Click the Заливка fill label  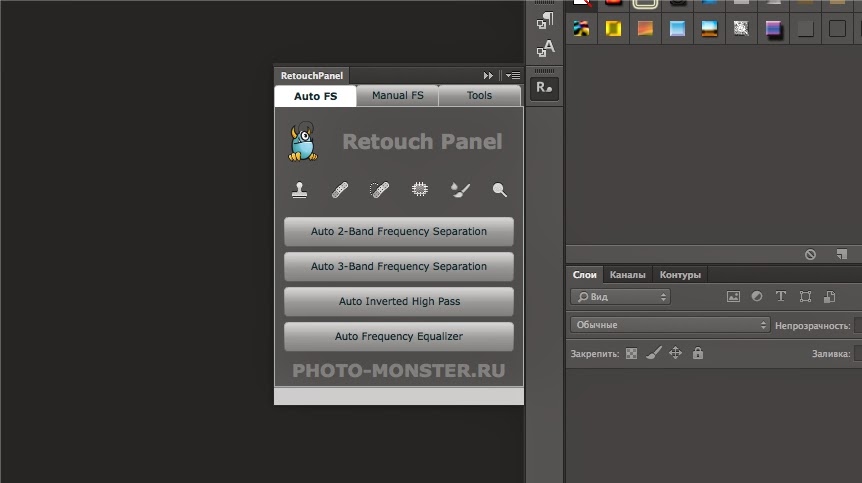pyautogui.click(x=831, y=354)
